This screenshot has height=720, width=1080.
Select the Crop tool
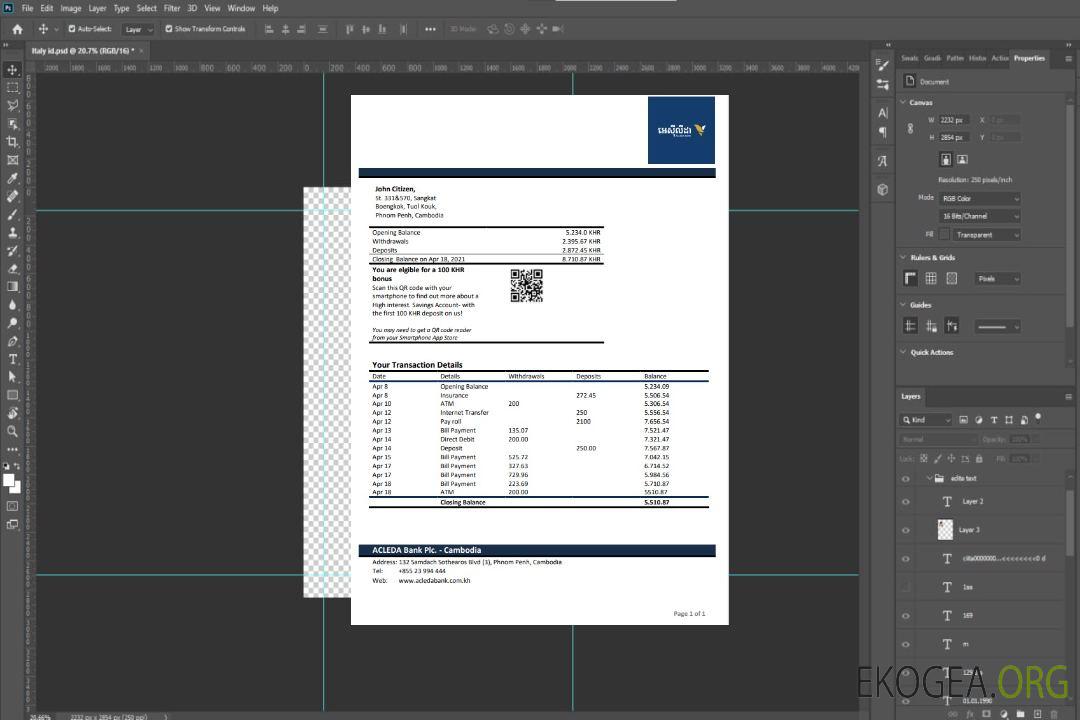point(12,142)
